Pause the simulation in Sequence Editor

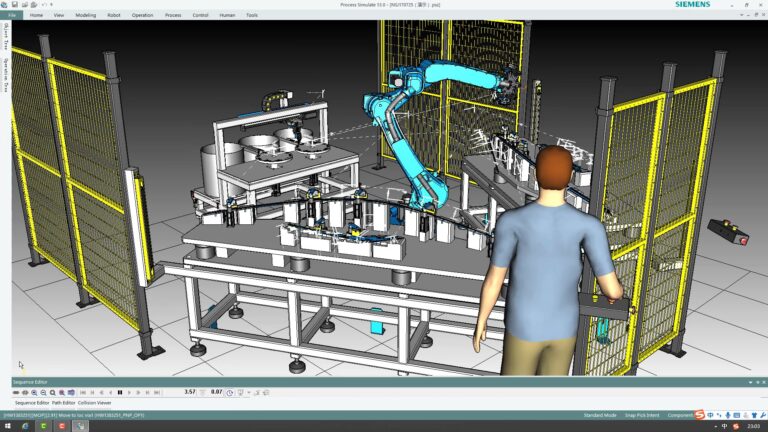coord(120,392)
